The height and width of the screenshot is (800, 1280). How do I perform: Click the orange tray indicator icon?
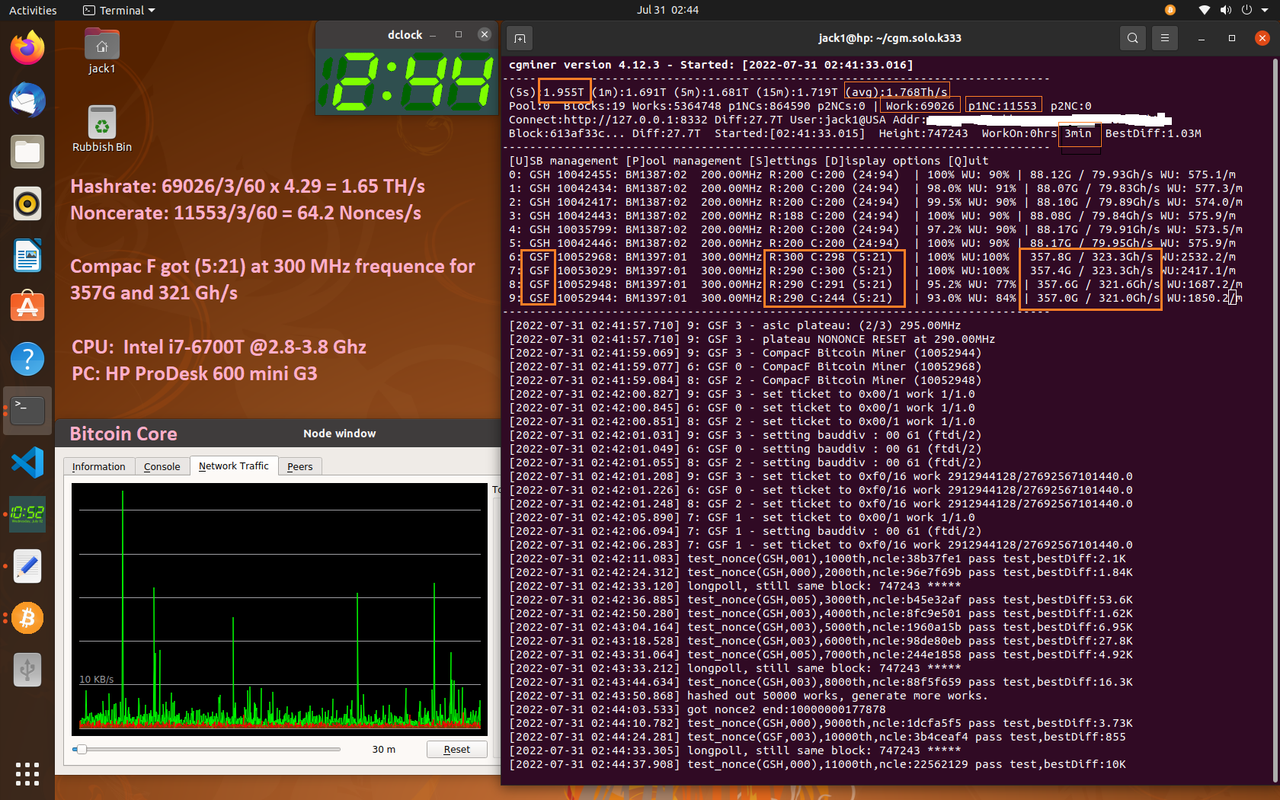tap(1171, 10)
